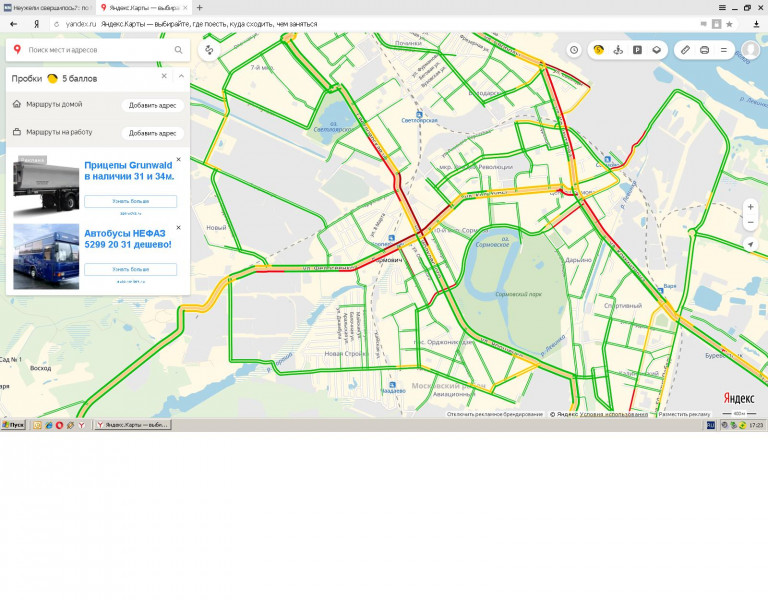Click Отключить рекламное брендирование
768x600 pixels.
(x=495, y=414)
